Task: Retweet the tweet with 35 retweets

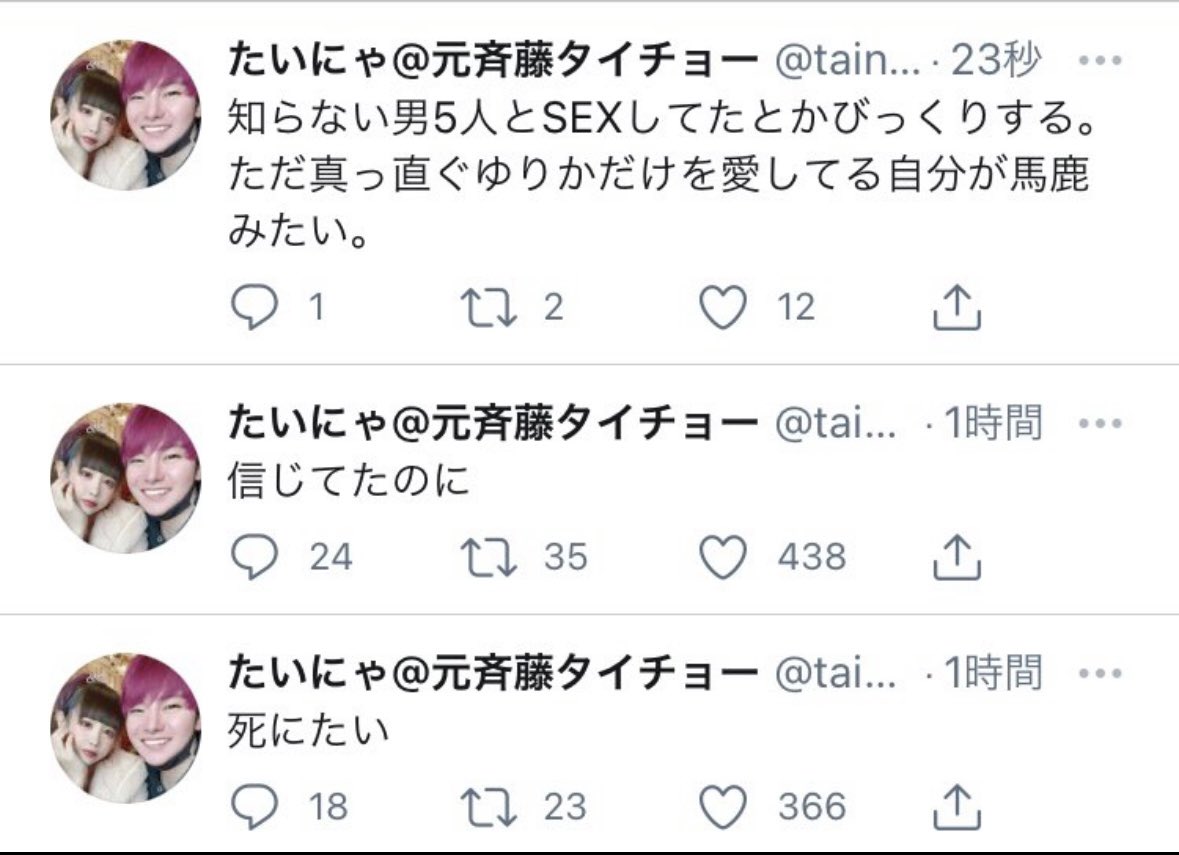Action: point(488,557)
